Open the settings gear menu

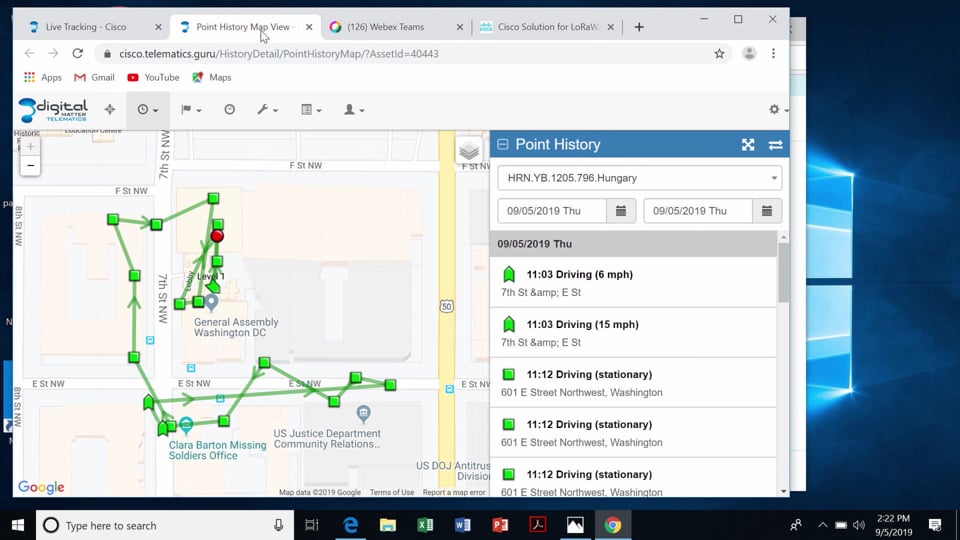coord(778,110)
